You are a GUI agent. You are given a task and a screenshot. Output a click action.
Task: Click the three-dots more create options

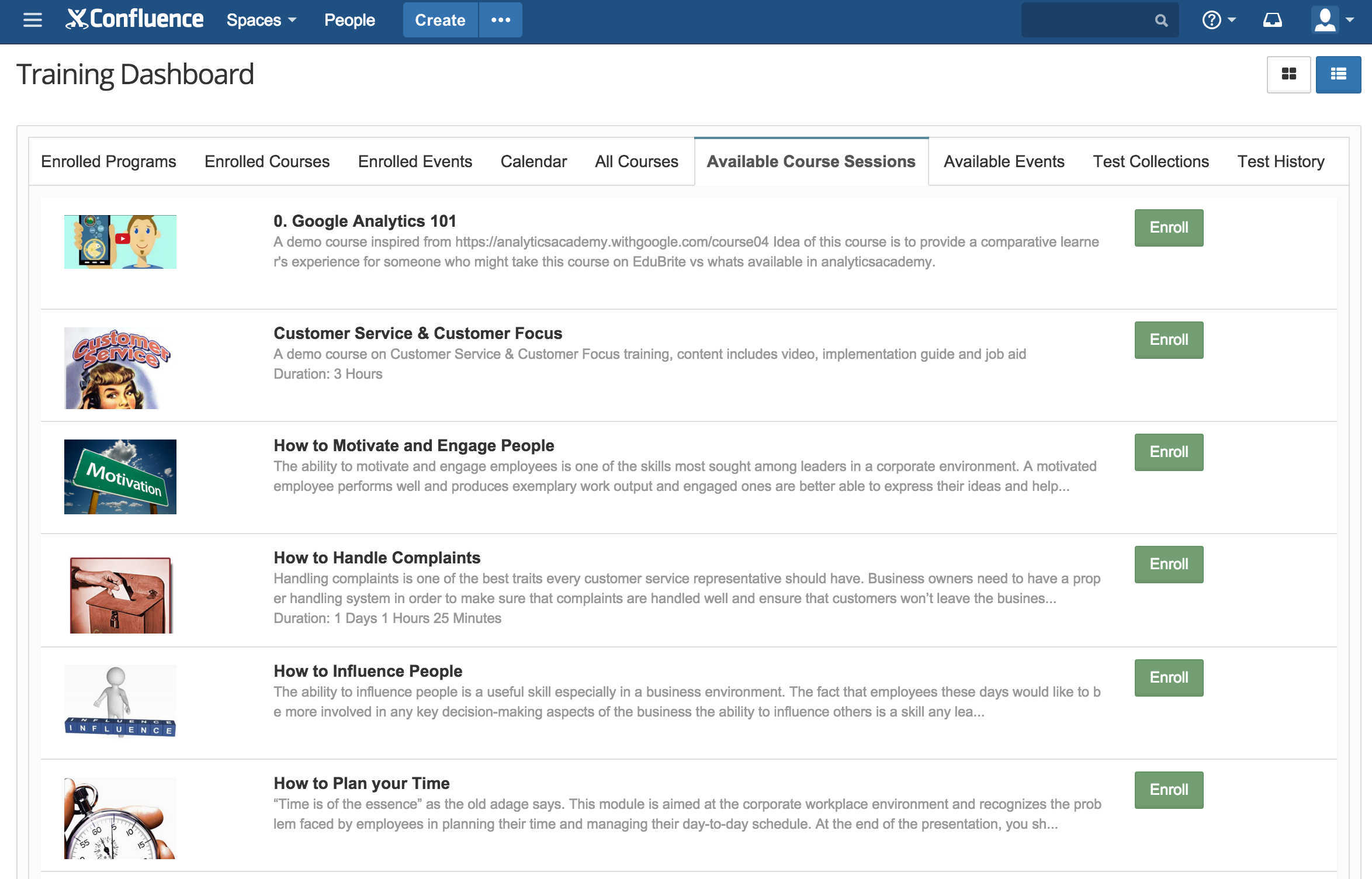pos(500,20)
